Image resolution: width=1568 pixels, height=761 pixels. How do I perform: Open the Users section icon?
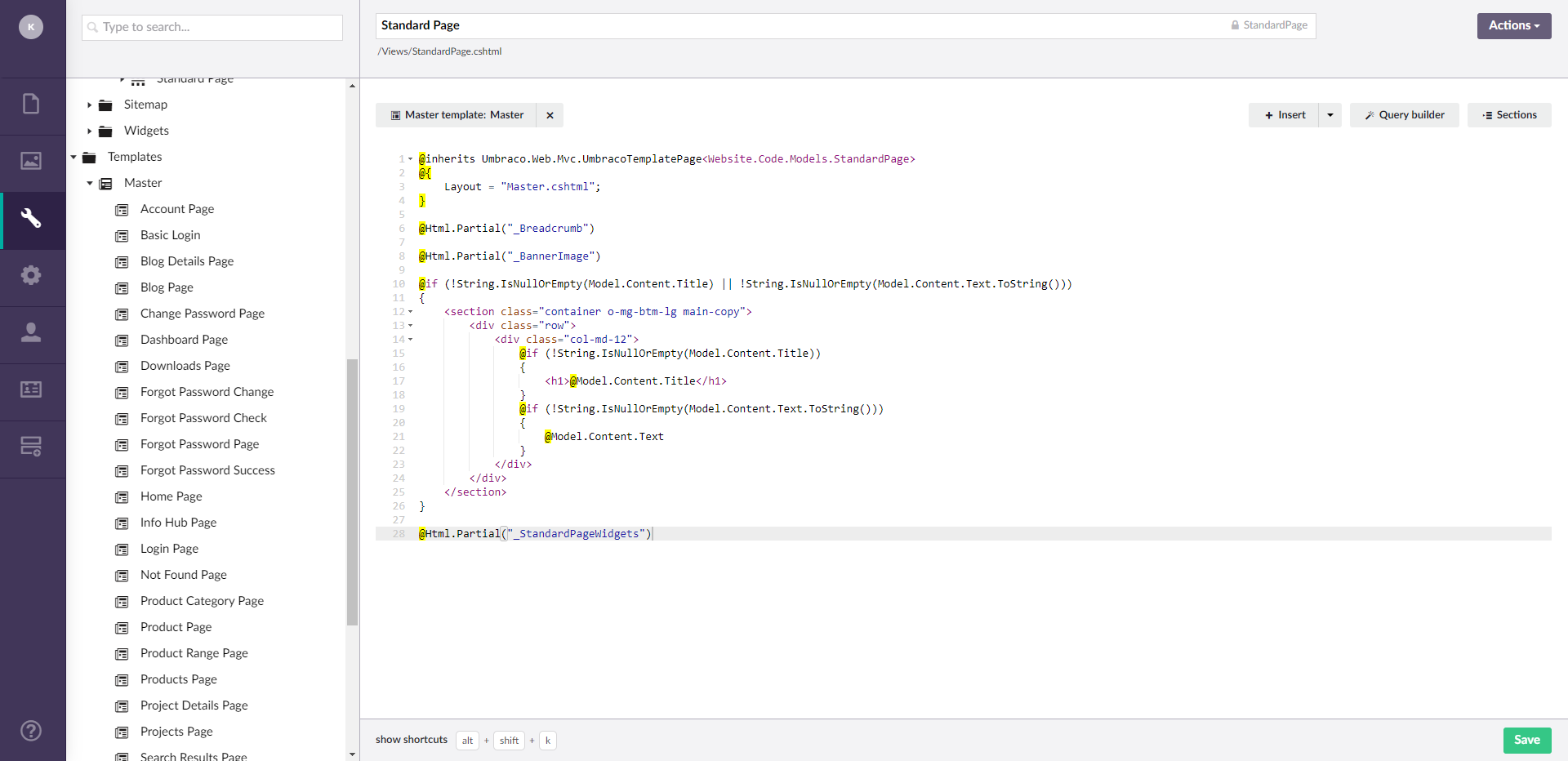(x=31, y=332)
